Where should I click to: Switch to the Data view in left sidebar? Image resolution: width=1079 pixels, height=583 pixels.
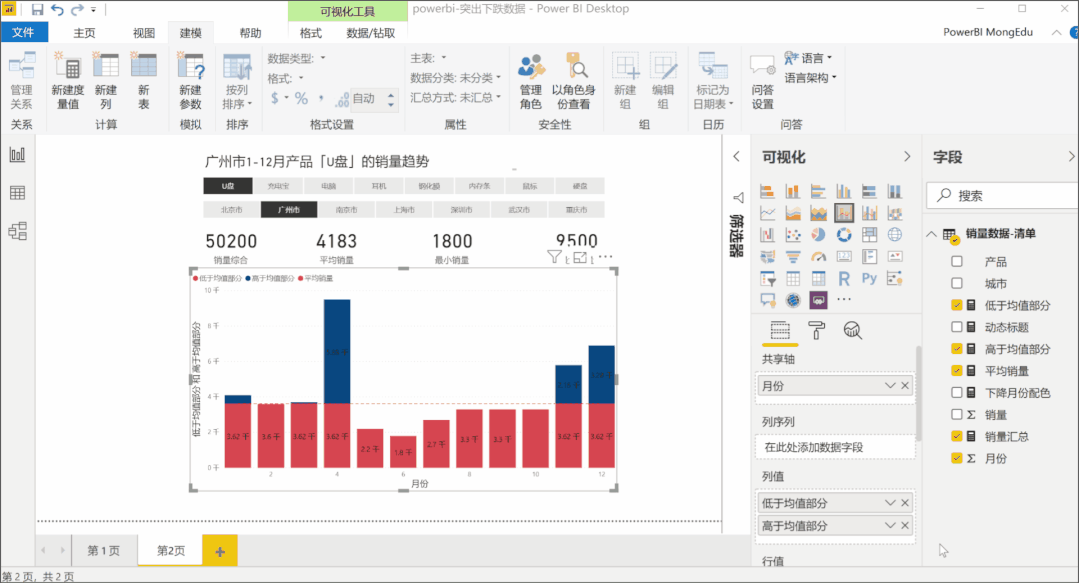click(x=17, y=192)
